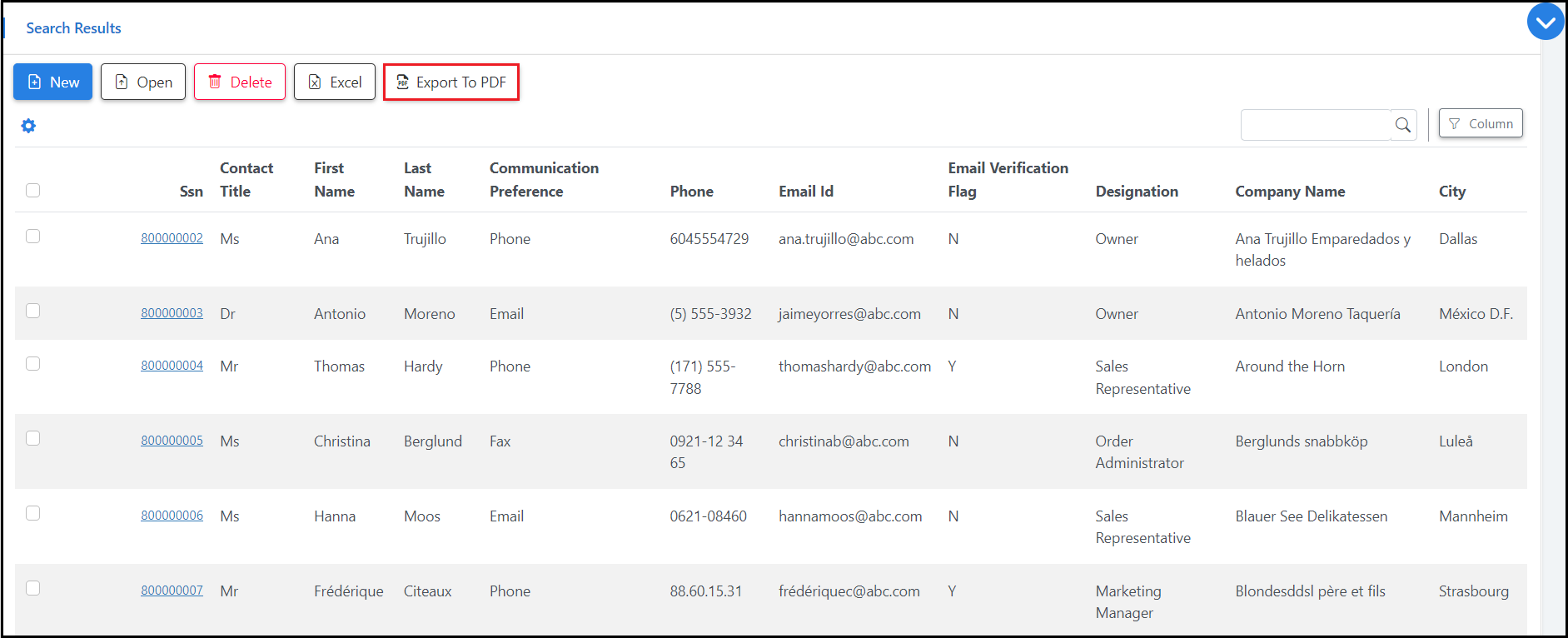Toggle the select-all header checkbox
The image size is (1568, 638).
point(33,190)
